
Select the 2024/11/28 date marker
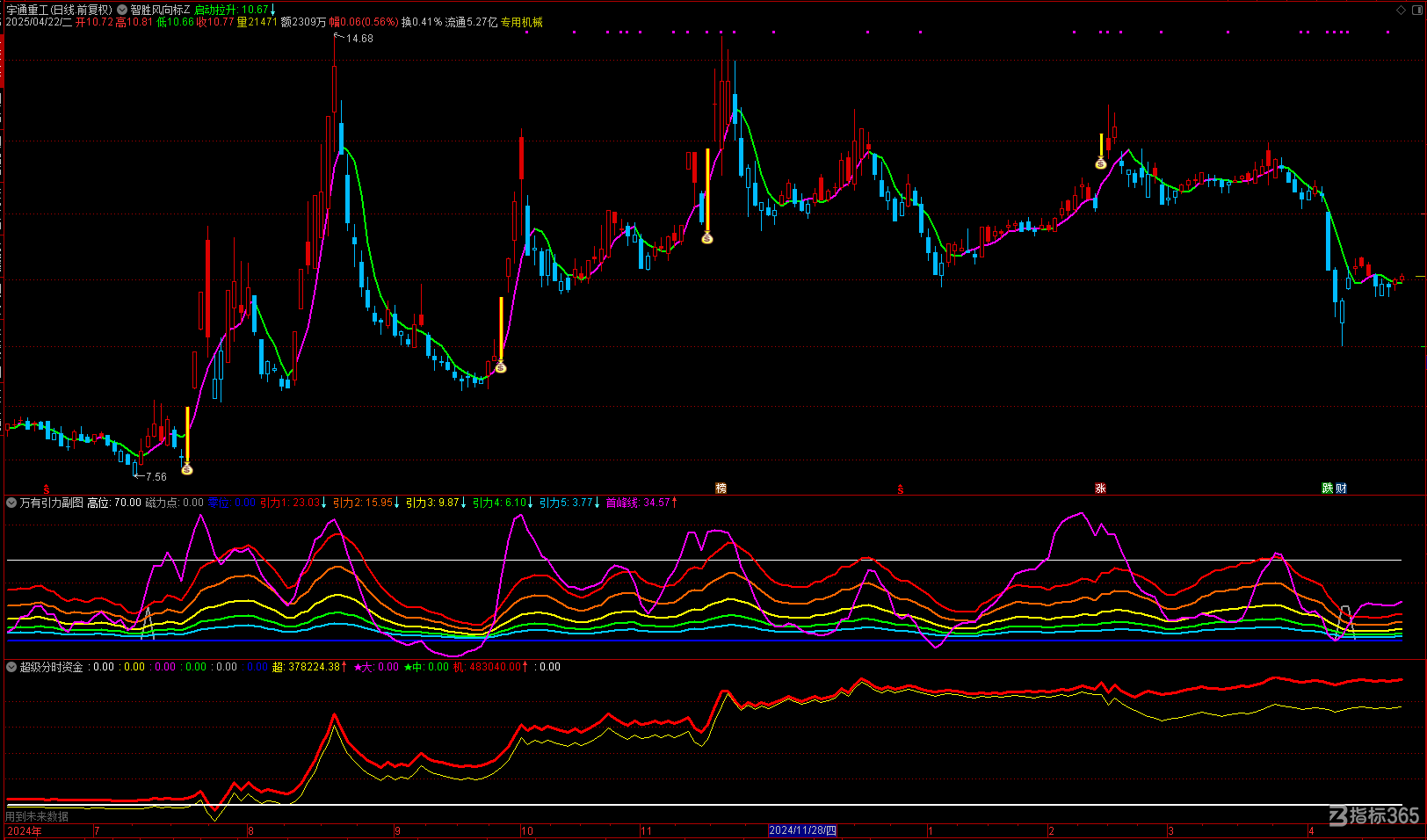802,830
